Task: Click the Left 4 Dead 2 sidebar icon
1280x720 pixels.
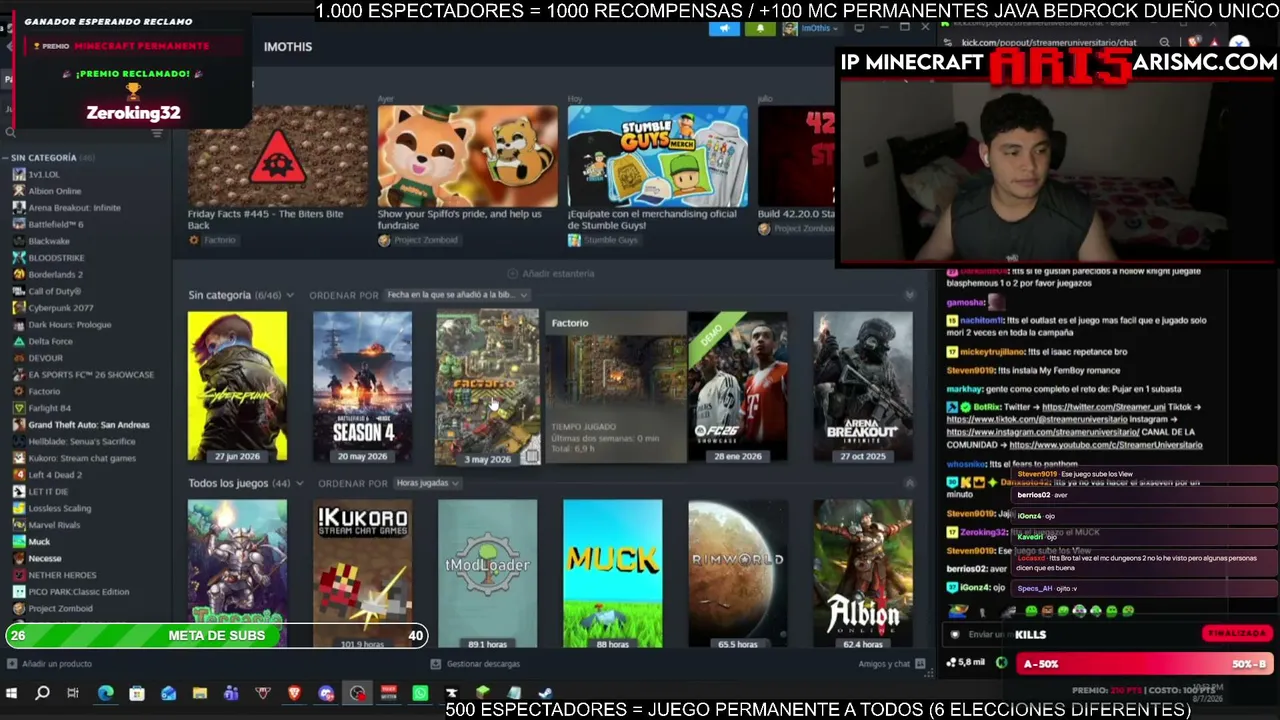Action: click(x=19, y=475)
